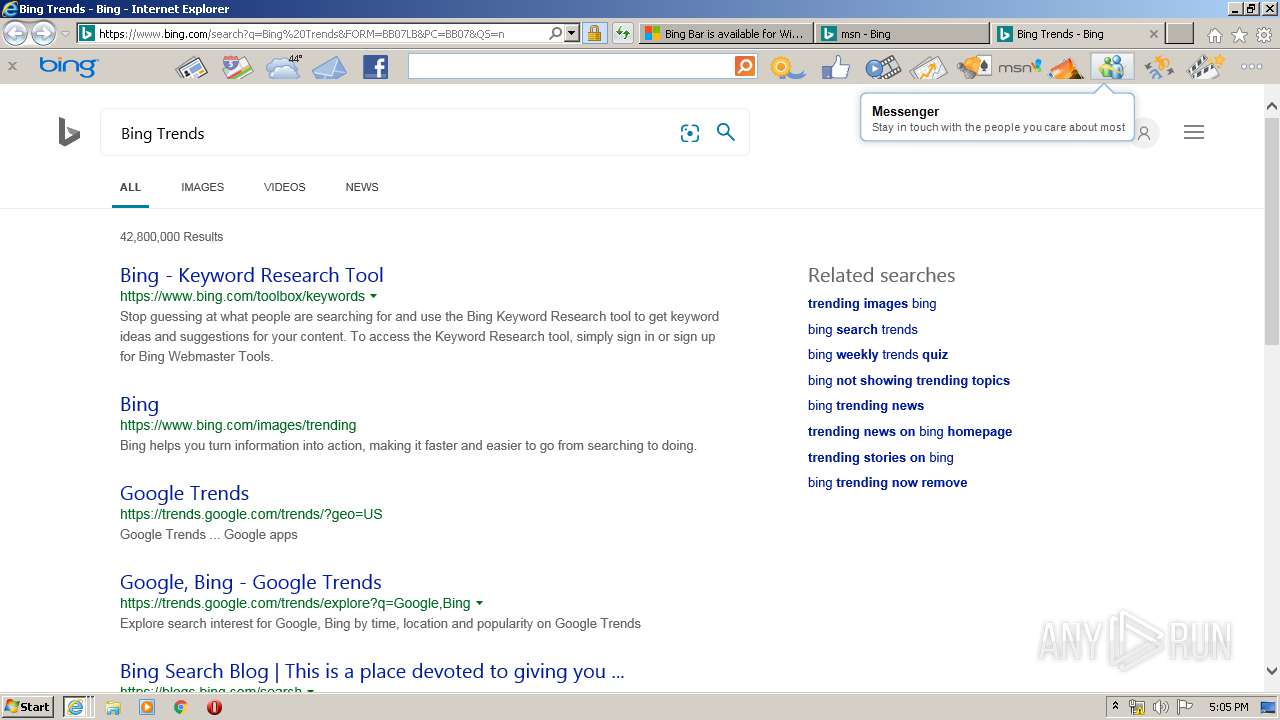This screenshot has height=720, width=1280.
Task: Click visual search camera icon
Action: (x=690, y=133)
